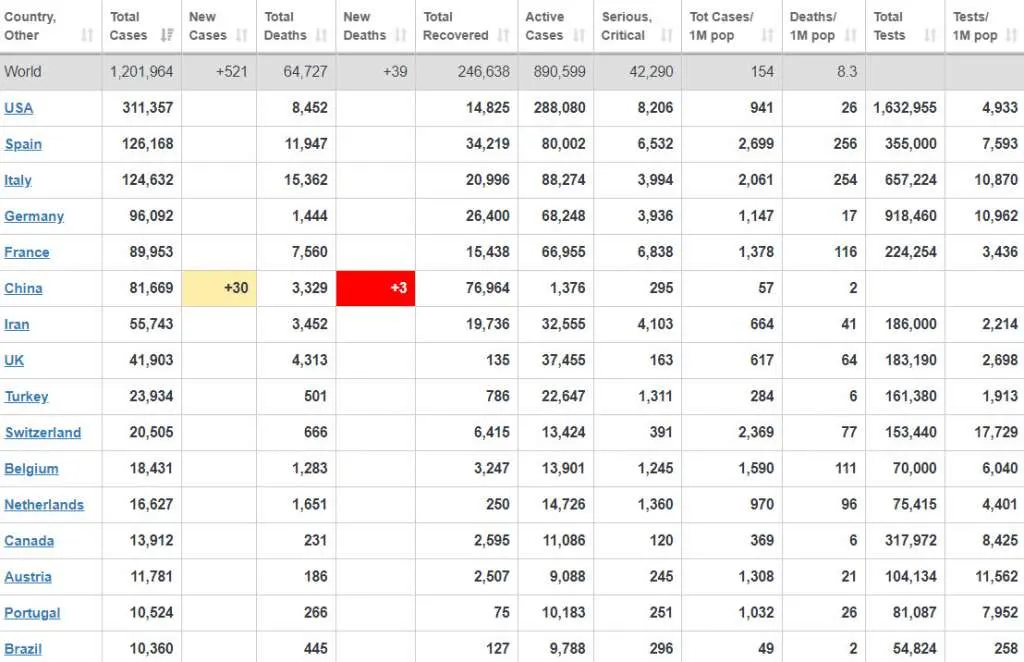Click sort arrows in Serious, Critical header
Image resolution: width=1024 pixels, height=662 pixels.
click(x=668, y=35)
